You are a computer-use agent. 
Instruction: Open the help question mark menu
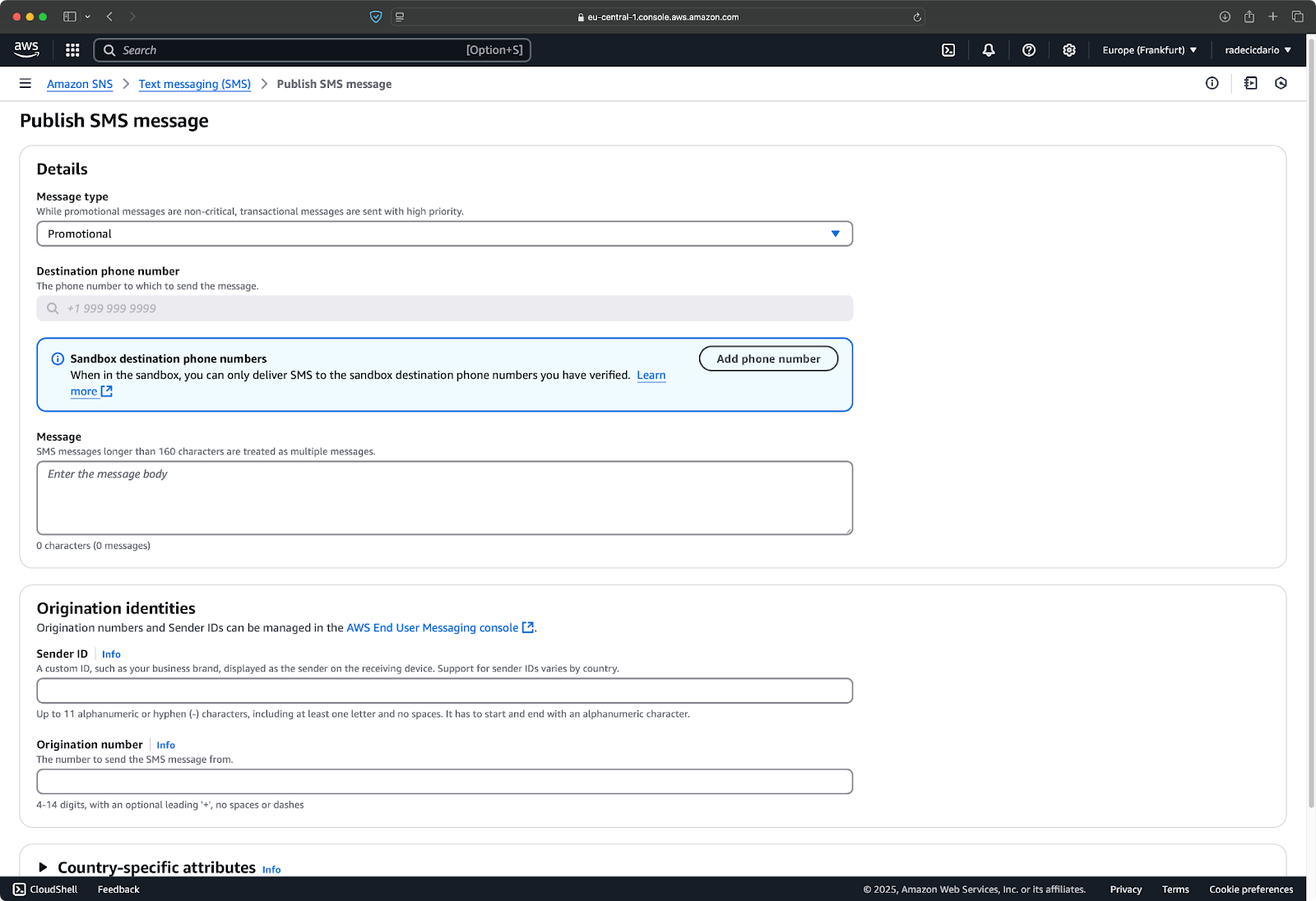point(1029,50)
